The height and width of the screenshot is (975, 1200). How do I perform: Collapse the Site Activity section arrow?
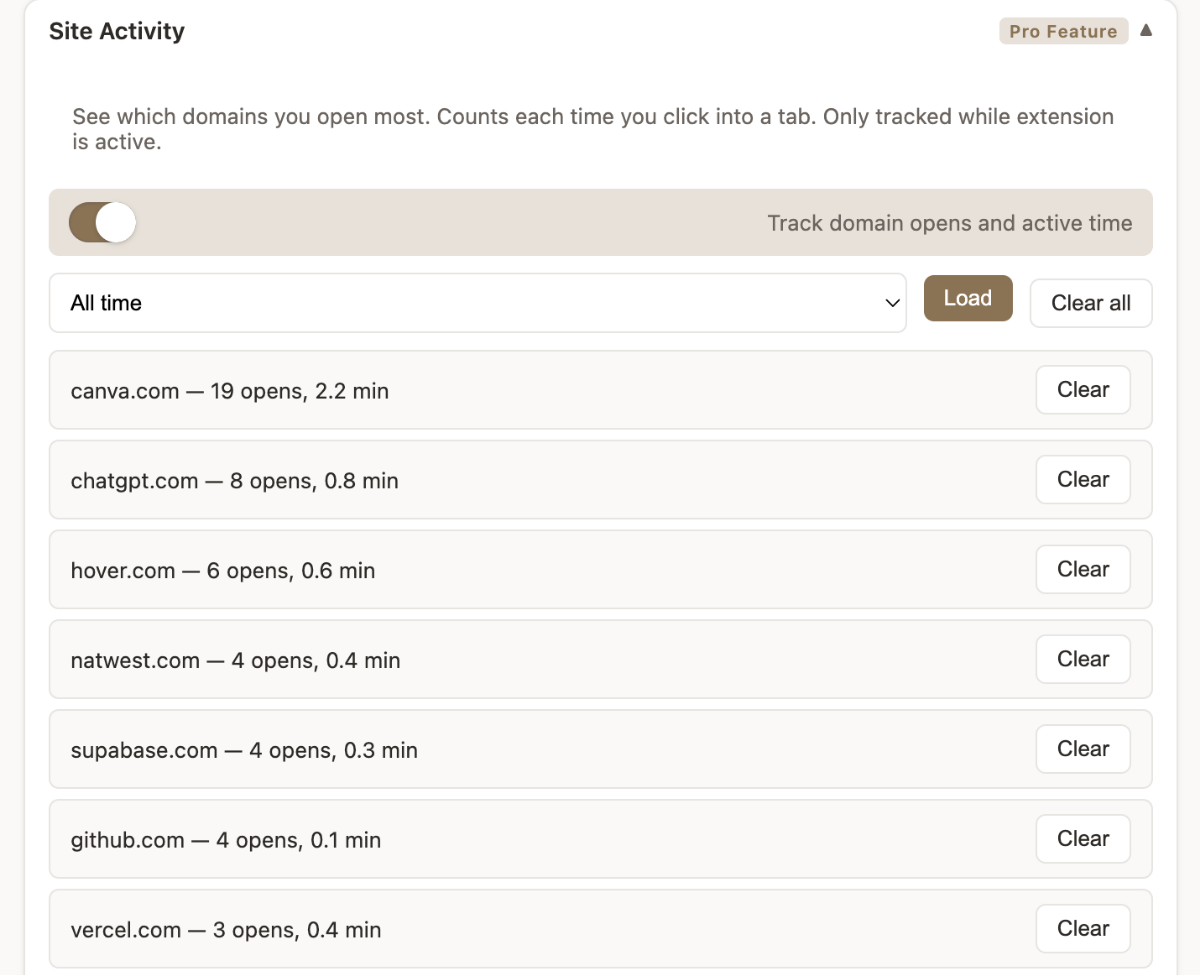coord(1146,30)
